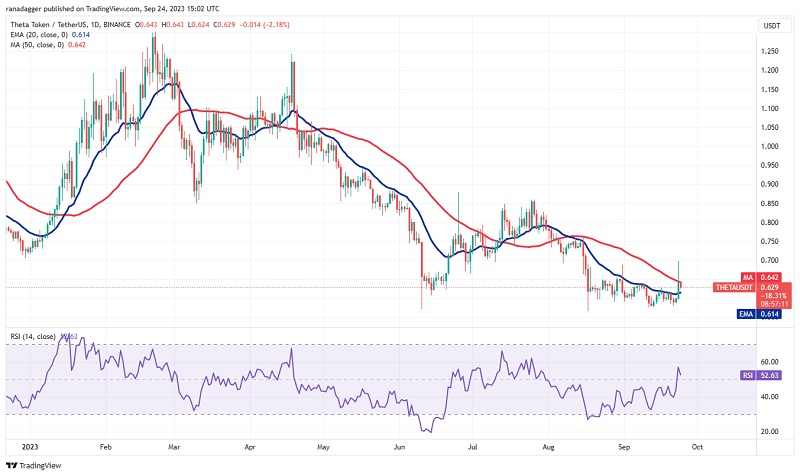This screenshot has width=800, height=476.
Task: Click the blue EMA 0.614 price tag
Action: tap(759, 314)
